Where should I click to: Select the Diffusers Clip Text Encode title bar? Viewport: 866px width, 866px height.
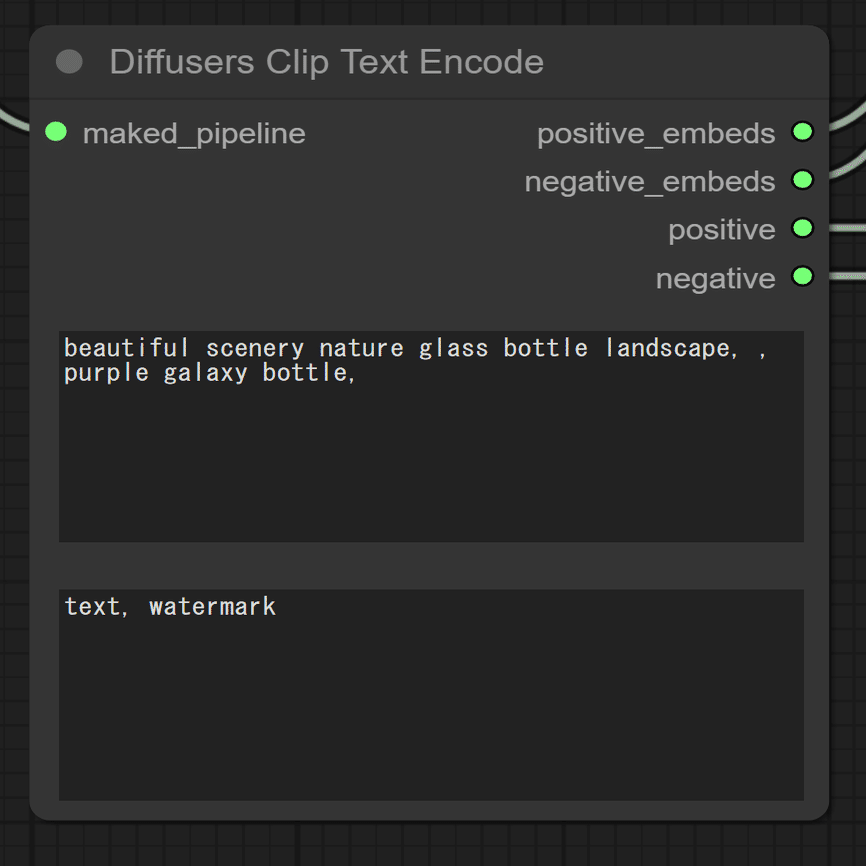429,62
